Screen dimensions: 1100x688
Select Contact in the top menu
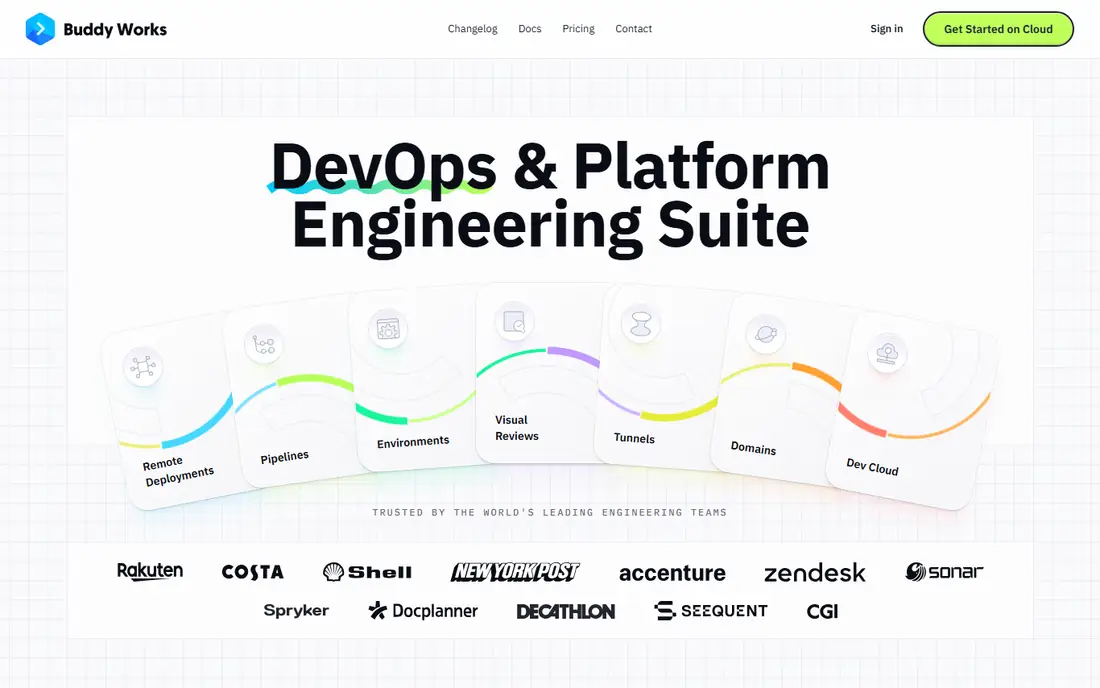click(x=633, y=29)
